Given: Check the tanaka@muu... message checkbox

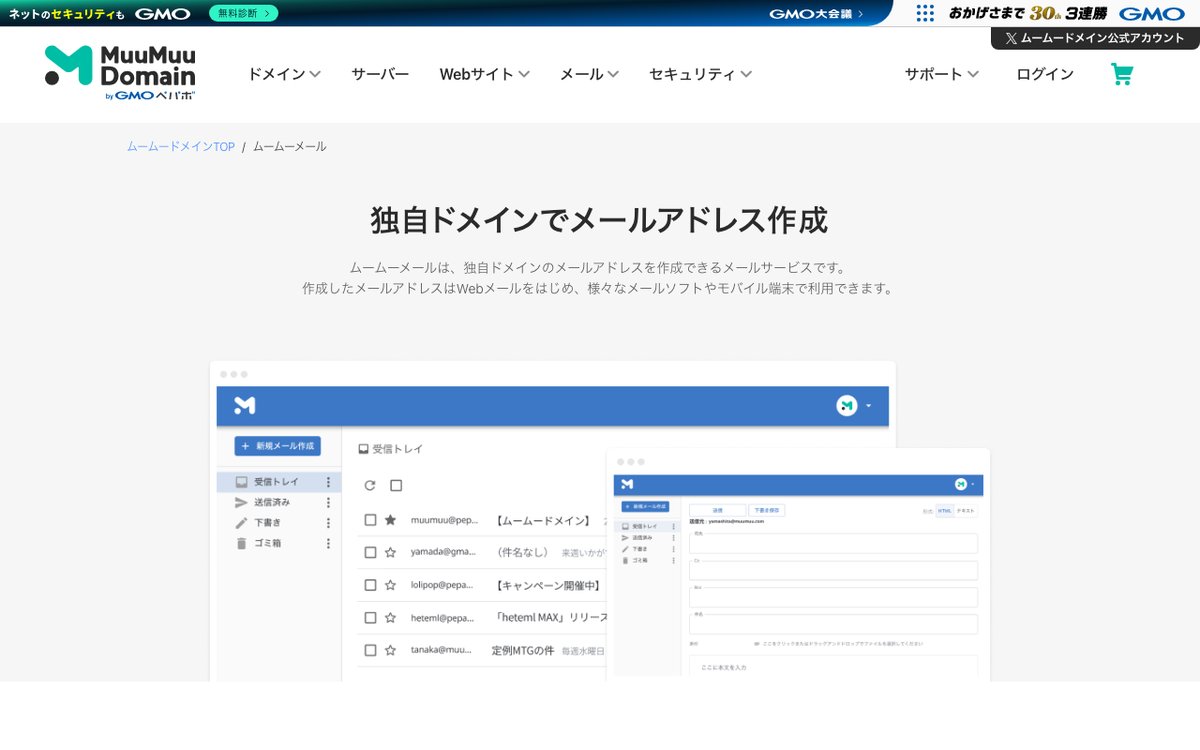Looking at the screenshot, I should pyautogui.click(x=370, y=650).
